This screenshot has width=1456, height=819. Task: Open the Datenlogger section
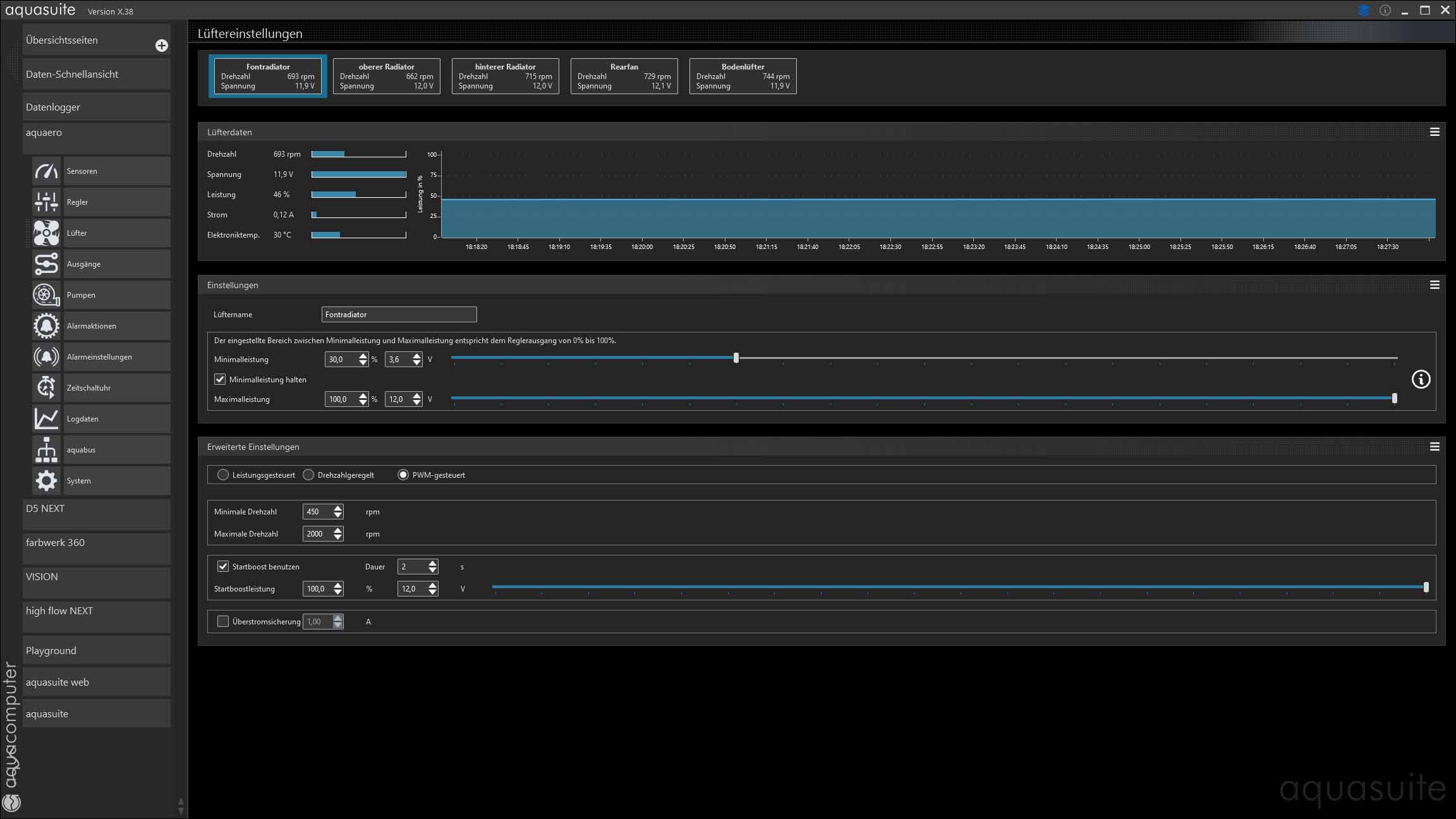coord(96,107)
